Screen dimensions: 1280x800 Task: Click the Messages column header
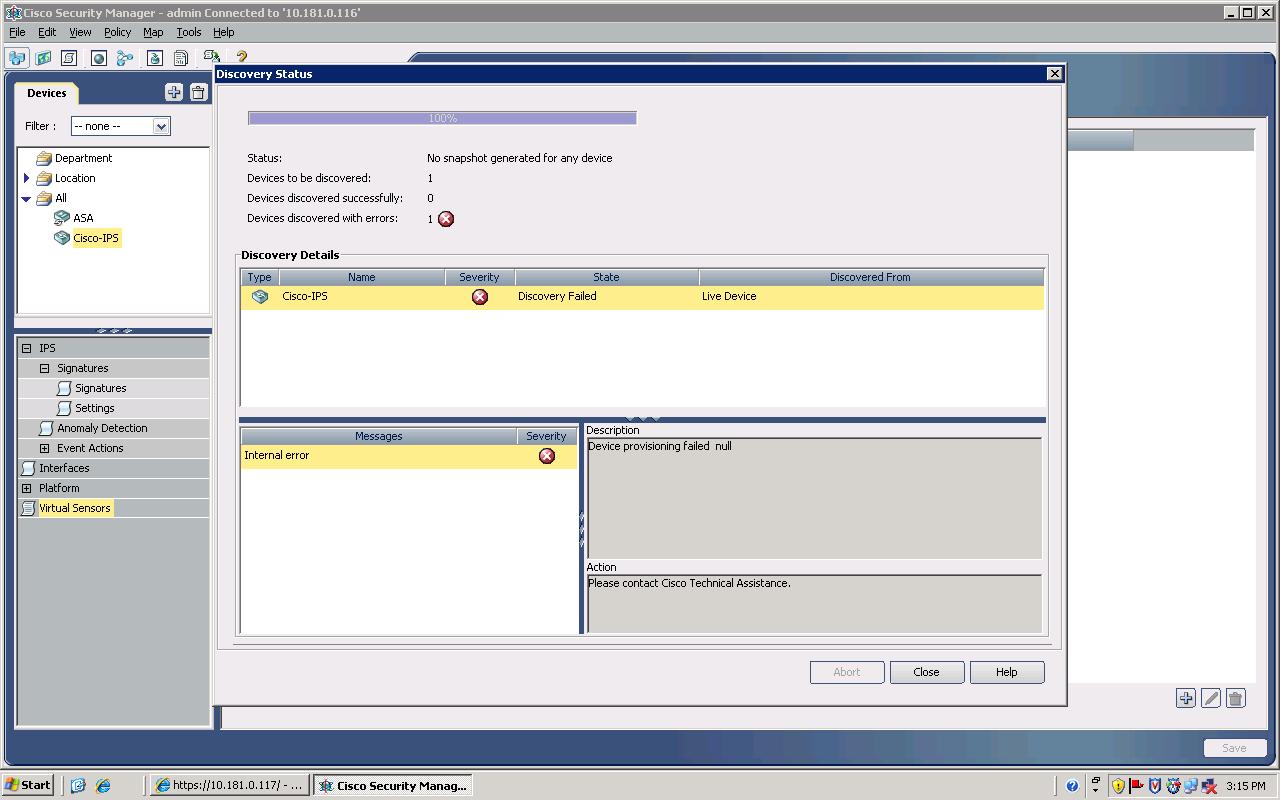(x=378, y=436)
